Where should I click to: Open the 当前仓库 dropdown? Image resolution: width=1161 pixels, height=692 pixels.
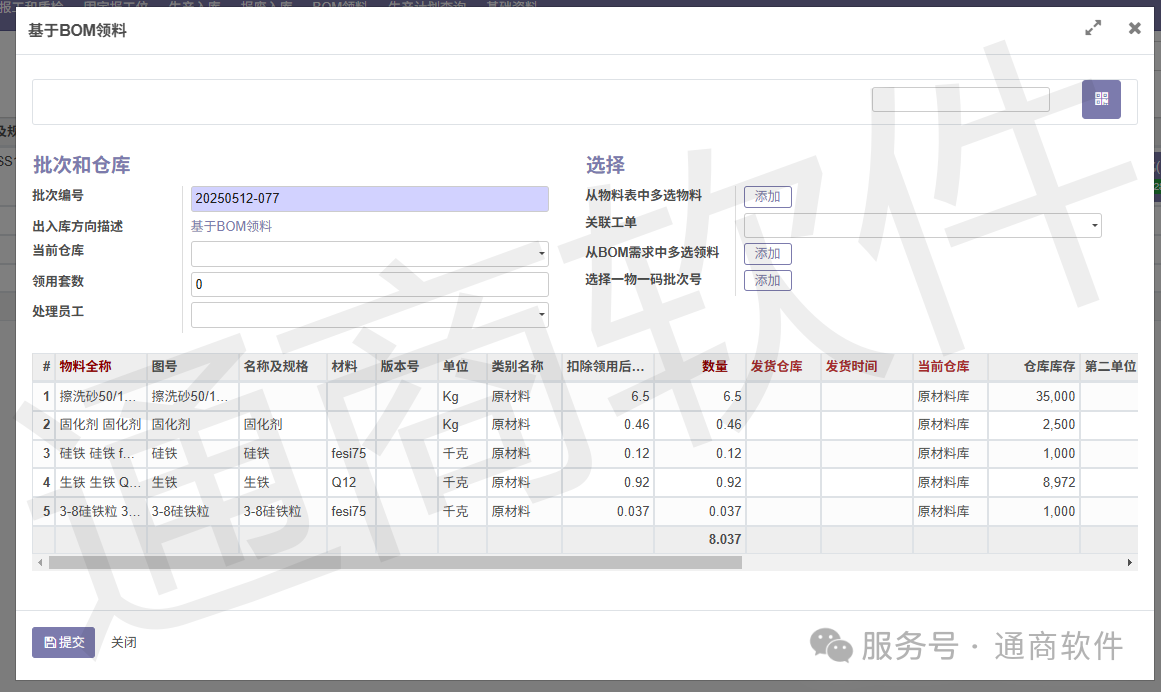coord(369,254)
